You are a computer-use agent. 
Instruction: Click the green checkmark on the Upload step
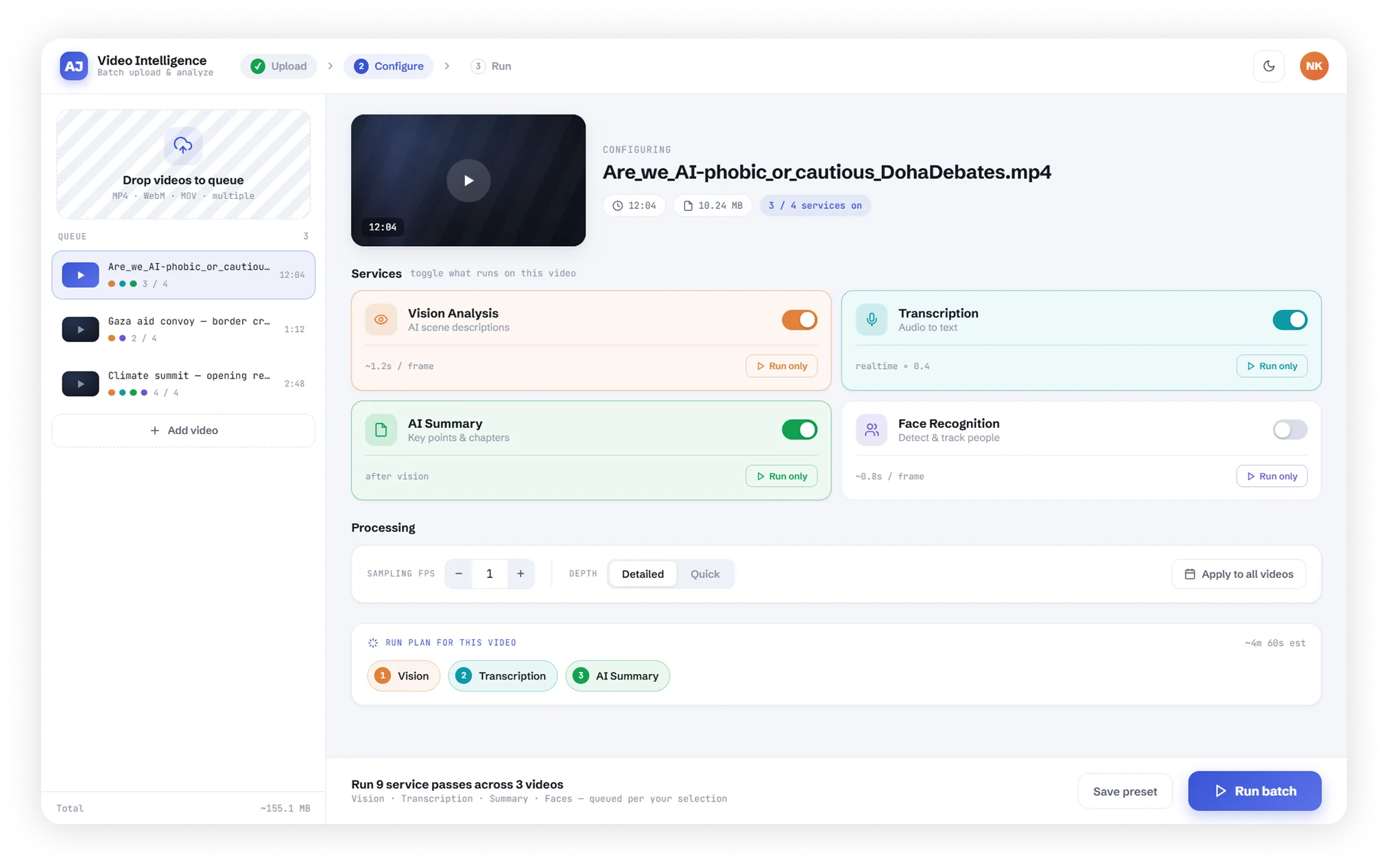tap(258, 66)
